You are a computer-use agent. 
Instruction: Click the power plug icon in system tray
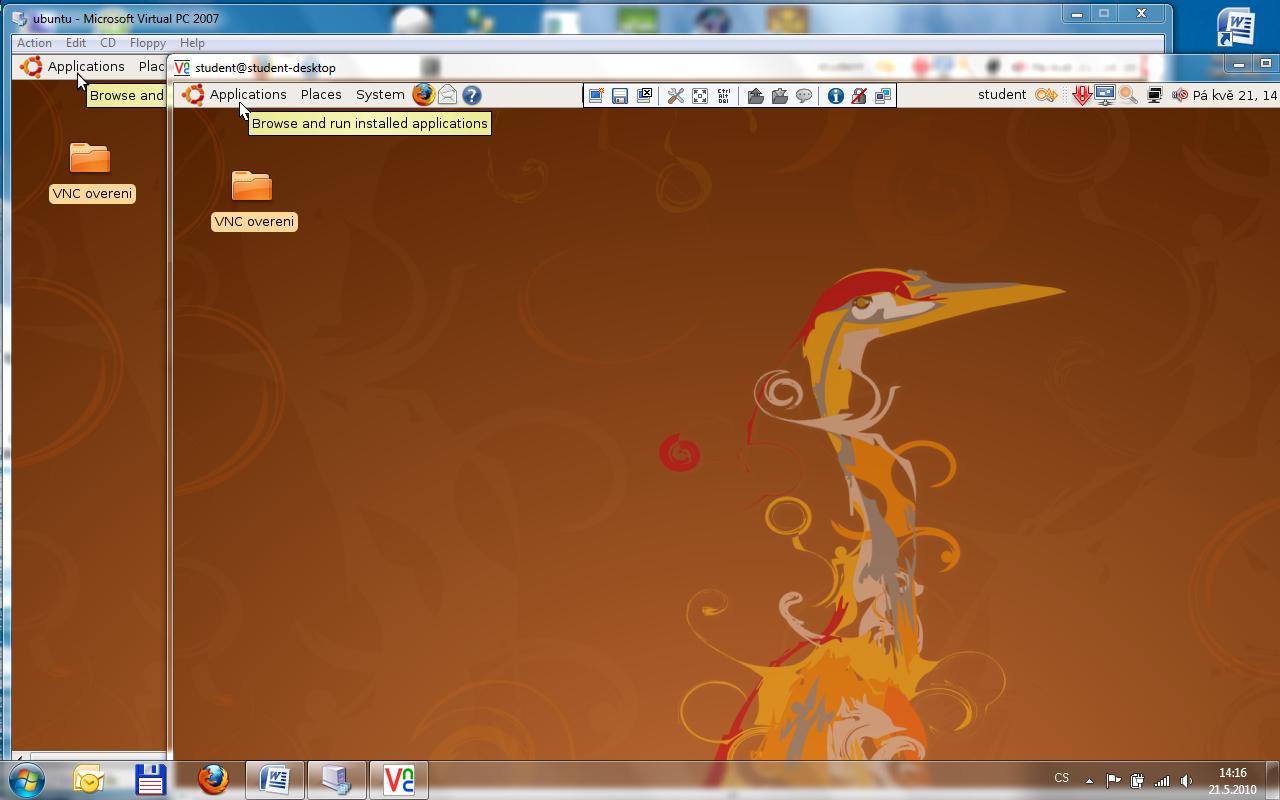pos(1137,780)
